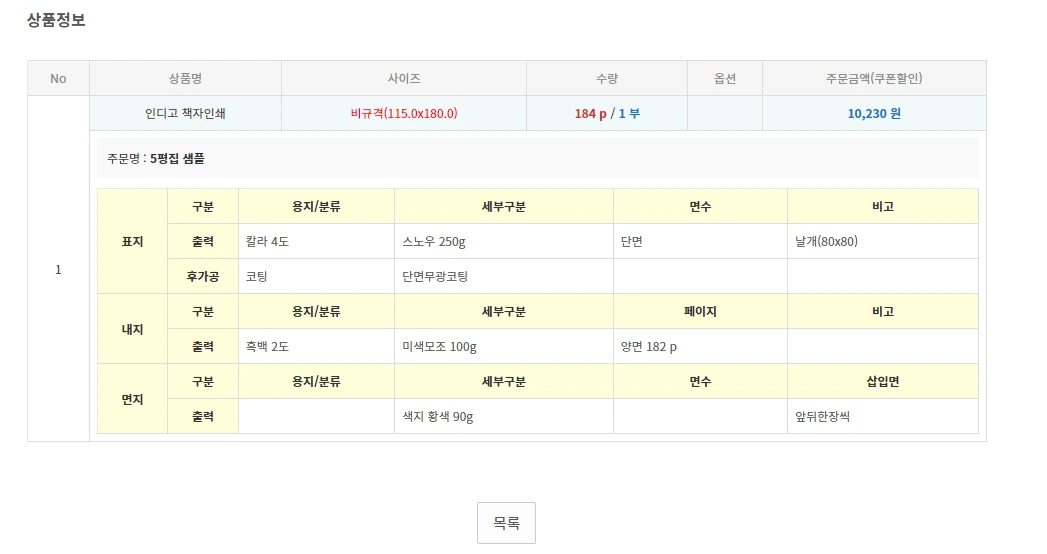Screen dimensions: 1047x554
Task: Select product name 인디고 책자인쇄
Action: point(185,113)
